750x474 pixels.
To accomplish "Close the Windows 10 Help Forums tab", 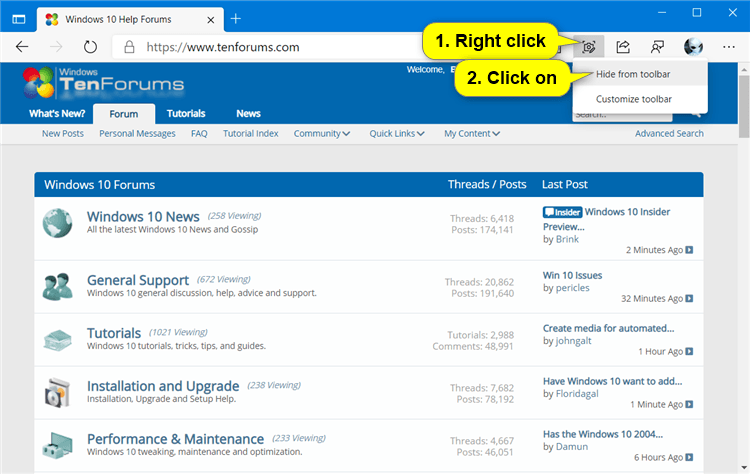I will 210,20.
